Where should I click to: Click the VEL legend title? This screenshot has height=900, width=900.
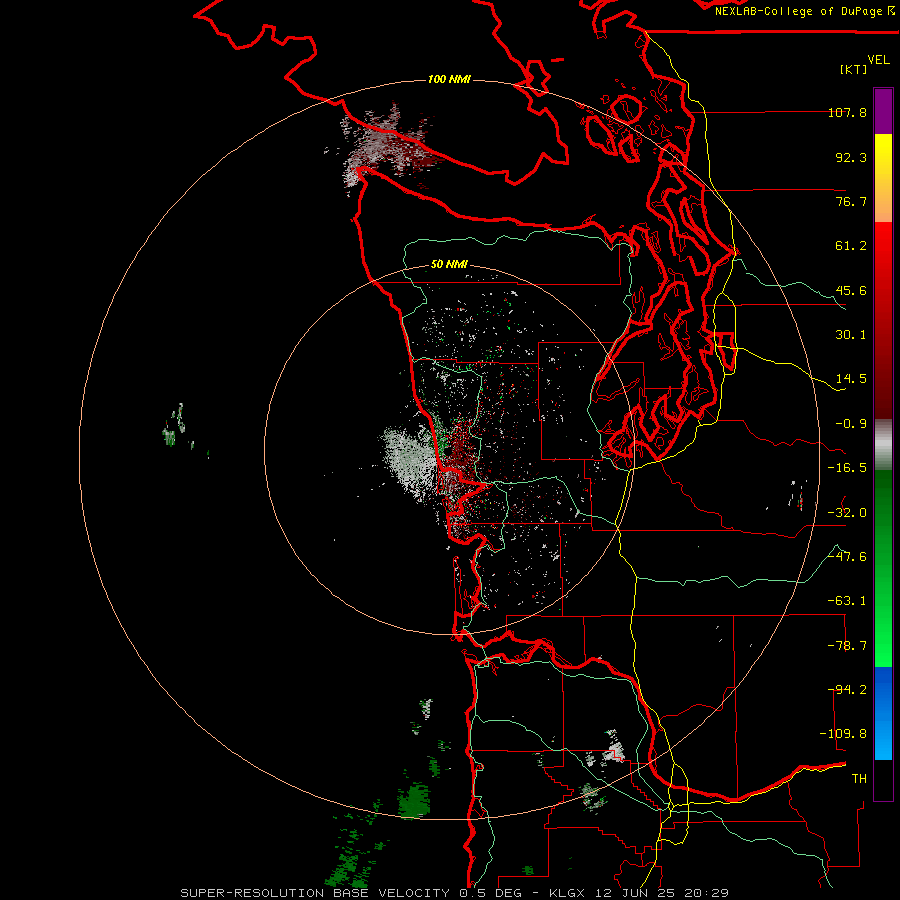(x=878, y=60)
